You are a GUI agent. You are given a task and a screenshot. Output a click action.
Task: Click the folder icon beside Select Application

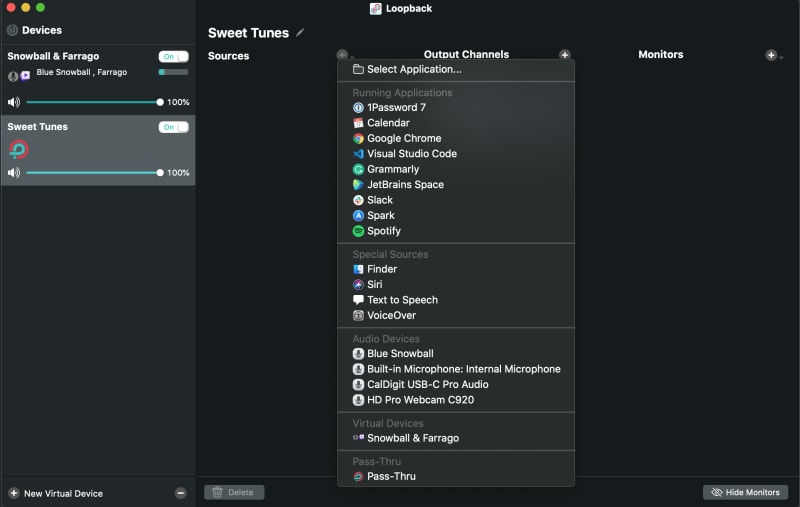tap(358, 69)
